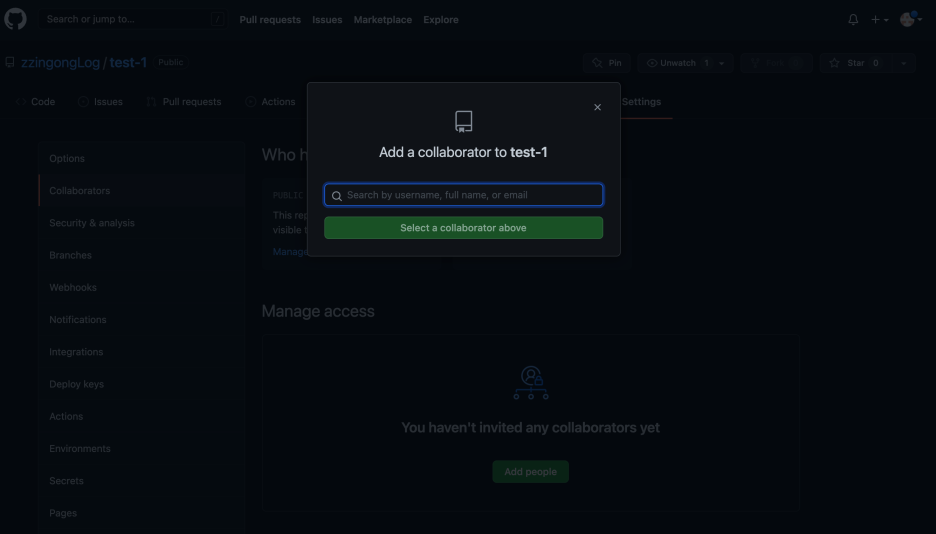Expand the Unwatch dropdown arrow
The height and width of the screenshot is (534, 936).
tap(722, 63)
